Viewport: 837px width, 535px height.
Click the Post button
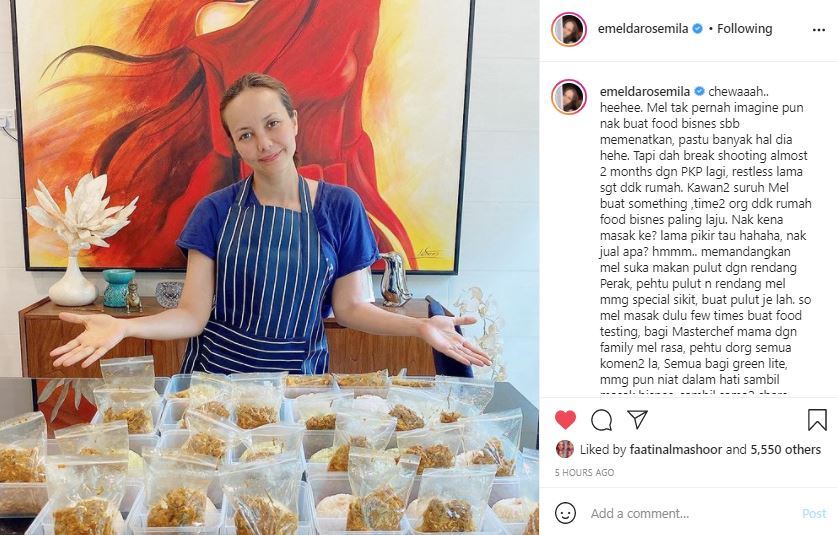(x=814, y=514)
